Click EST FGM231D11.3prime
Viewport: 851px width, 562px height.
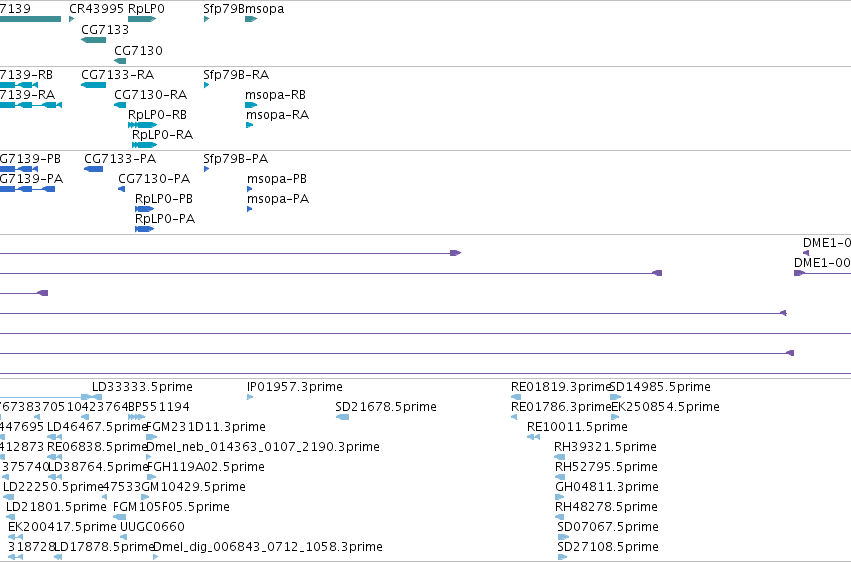pyautogui.click(x=206, y=427)
